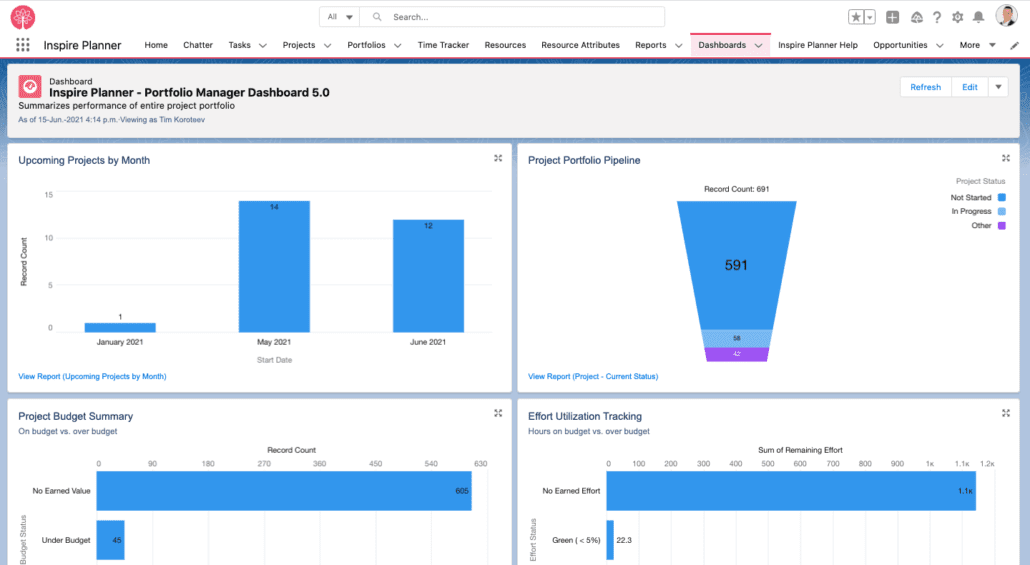This screenshot has height=565, width=1030.
Task: Expand Upcoming Projects by Month chart
Action: pos(498,158)
